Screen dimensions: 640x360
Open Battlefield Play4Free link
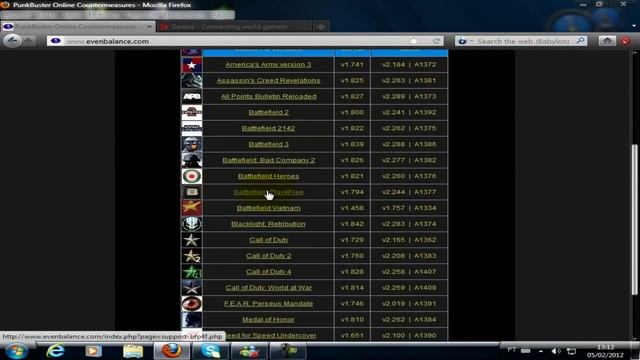click(x=268, y=192)
